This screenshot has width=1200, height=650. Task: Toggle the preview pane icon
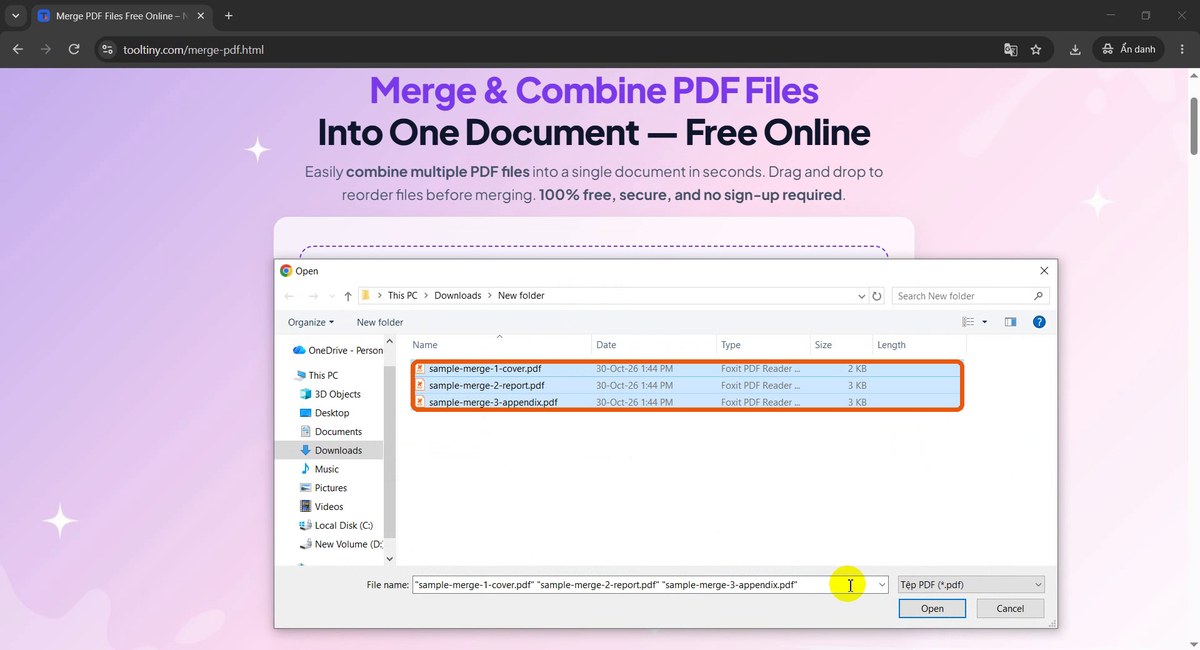[x=1010, y=322]
